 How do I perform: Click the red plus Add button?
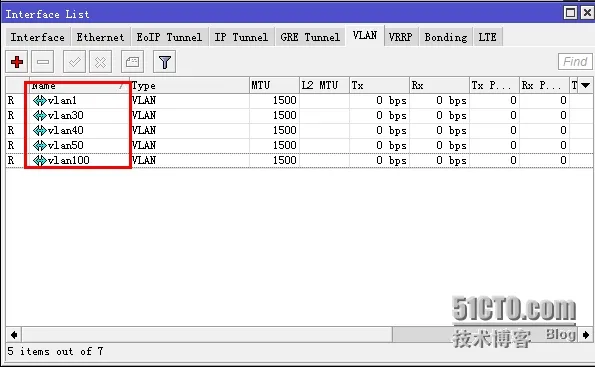[17, 61]
